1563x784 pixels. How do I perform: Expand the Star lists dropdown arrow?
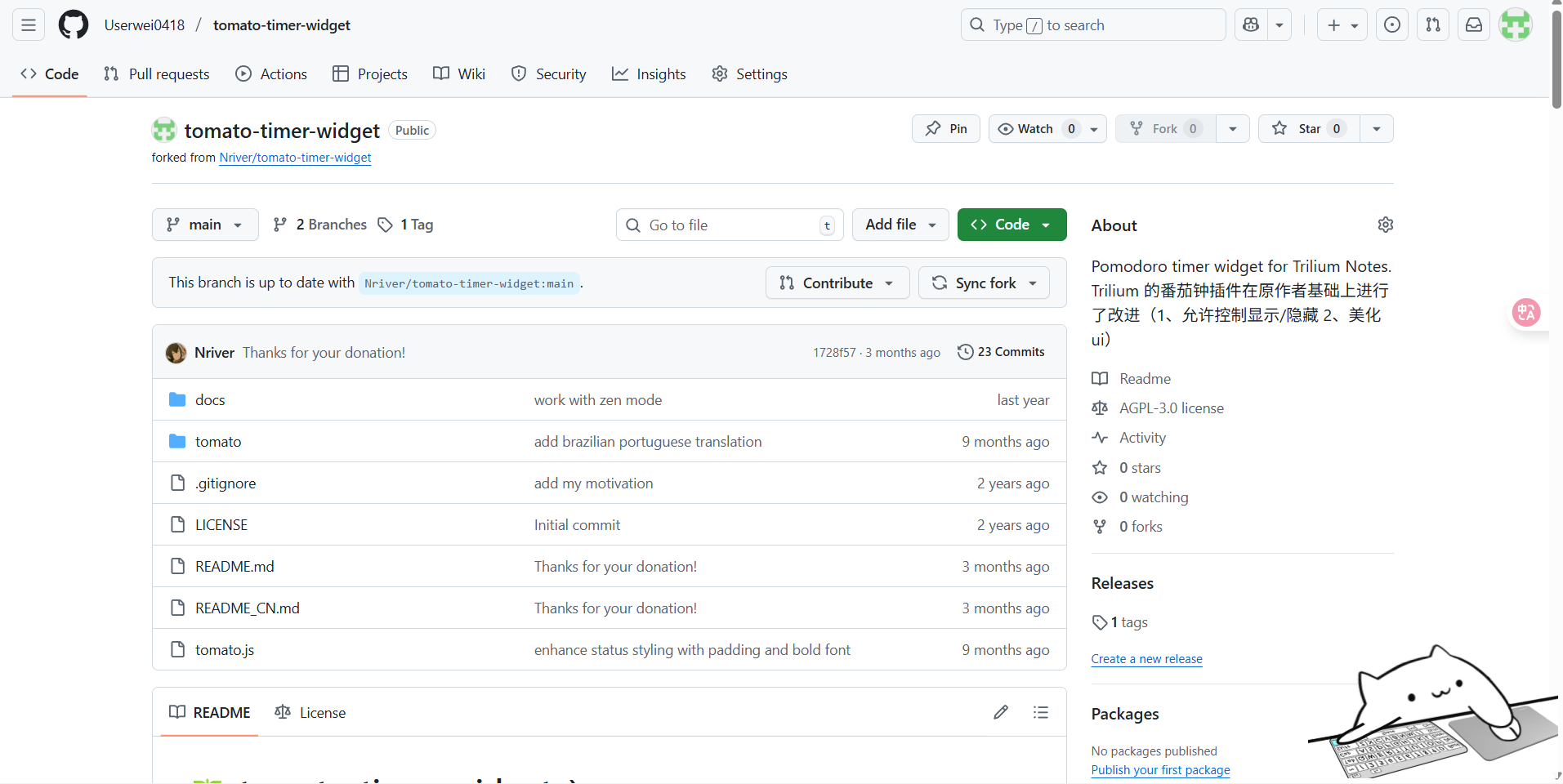click(1377, 129)
